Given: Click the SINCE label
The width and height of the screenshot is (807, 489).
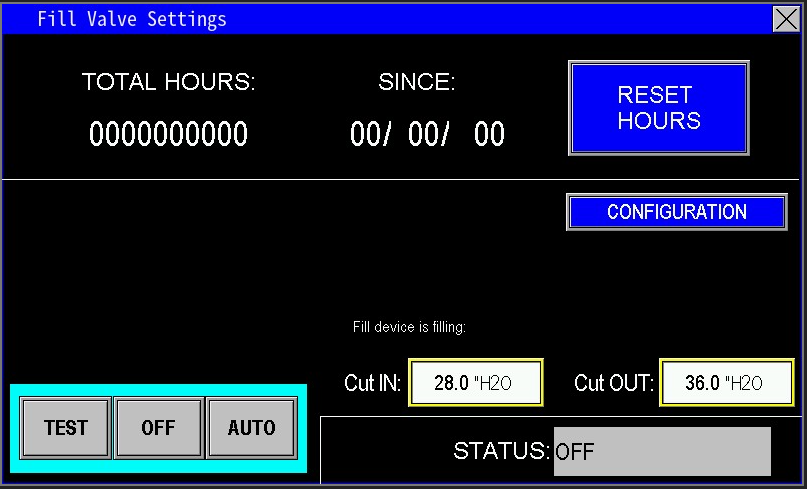Looking at the screenshot, I should [416, 83].
